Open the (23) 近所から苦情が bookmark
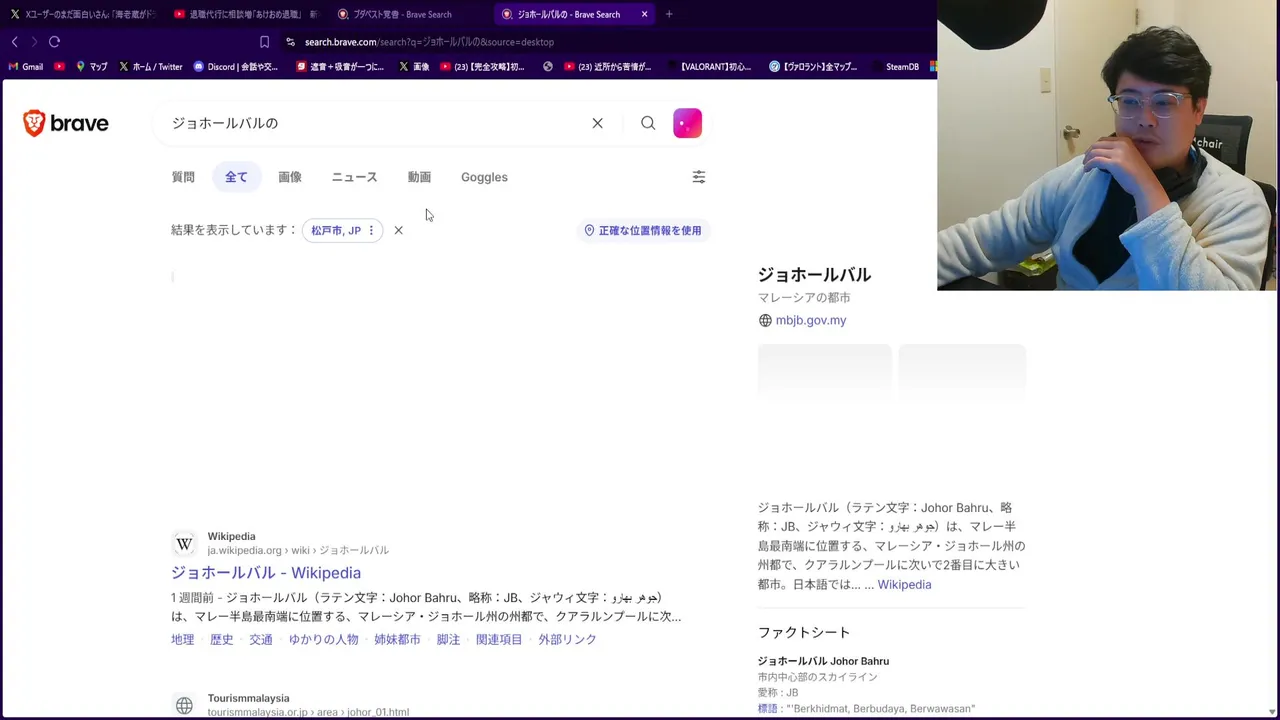1280x720 pixels. coord(608,67)
